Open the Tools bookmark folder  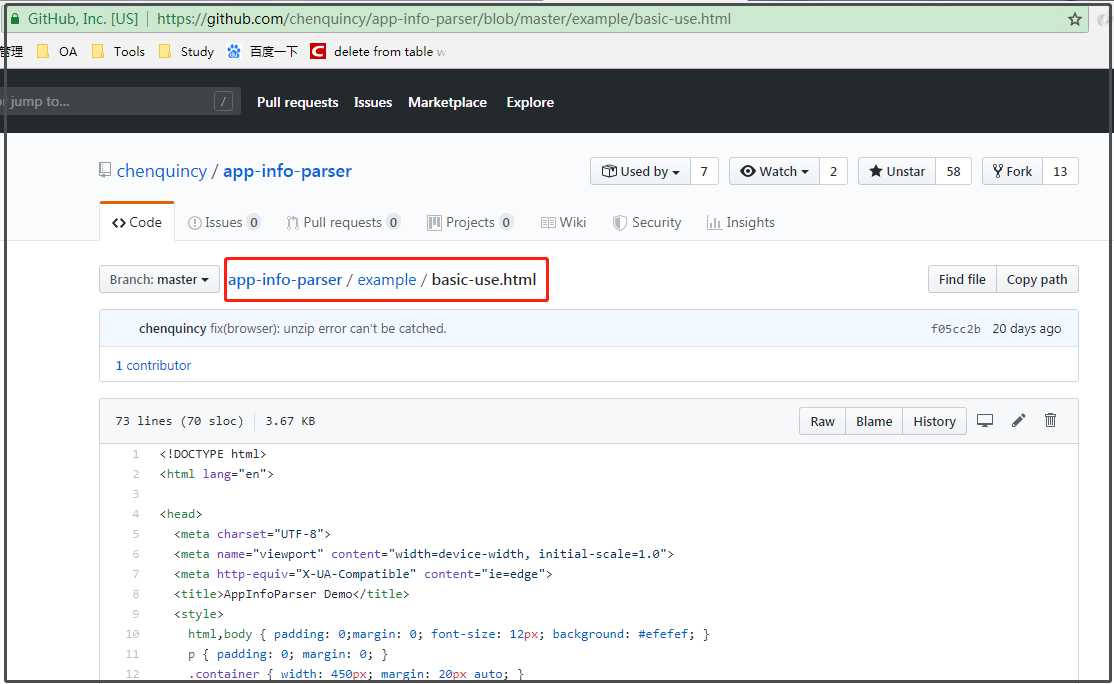coord(118,51)
